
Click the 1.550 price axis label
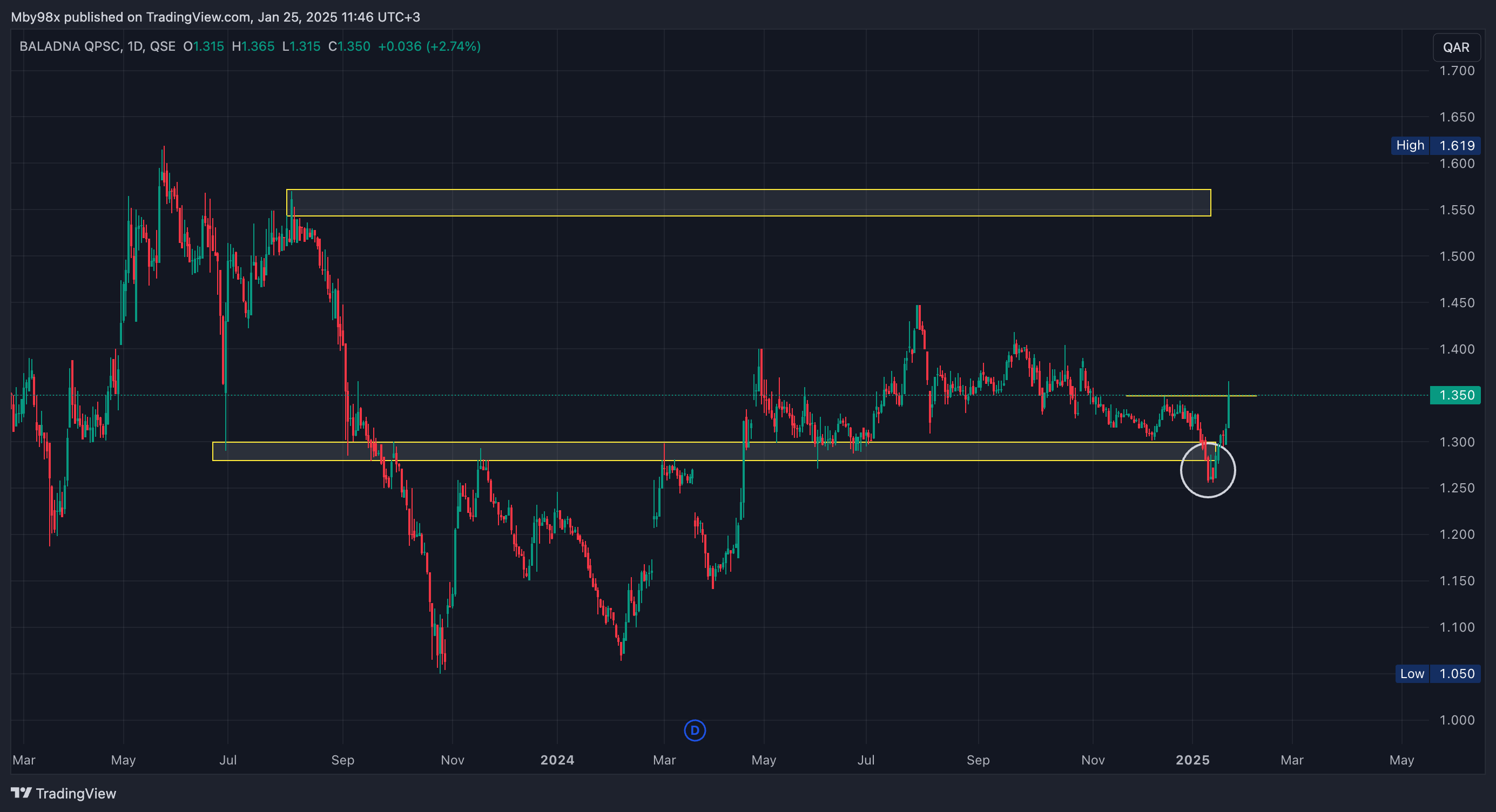pyautogui.click(x=1457, y=210)
